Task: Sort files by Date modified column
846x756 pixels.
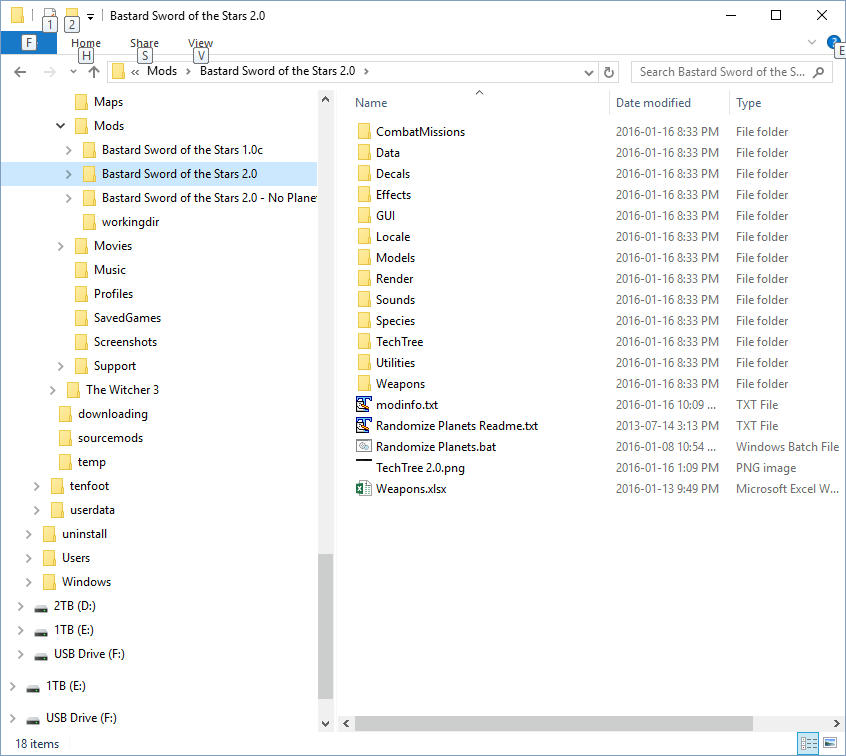Action: click(x=653, y=103)
